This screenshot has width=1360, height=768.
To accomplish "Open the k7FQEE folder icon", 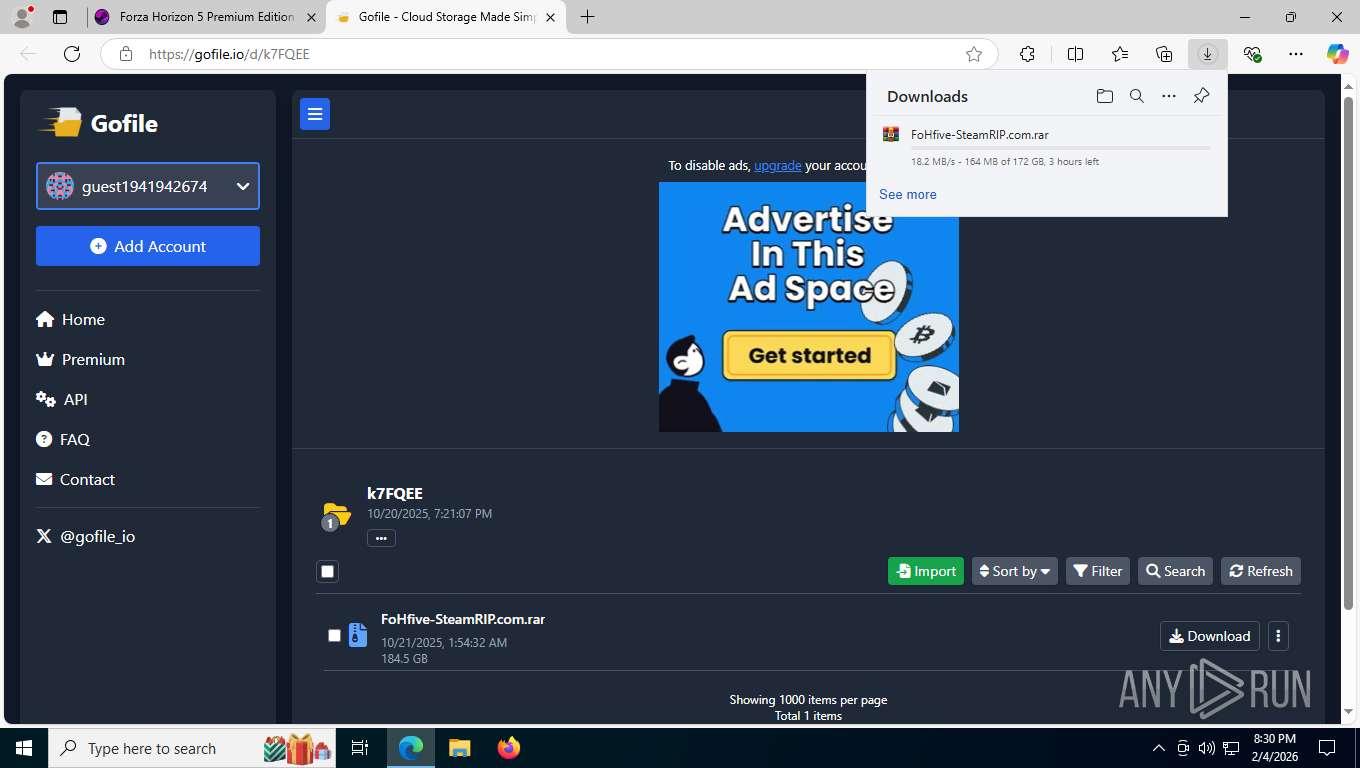I will coord(336,516).
